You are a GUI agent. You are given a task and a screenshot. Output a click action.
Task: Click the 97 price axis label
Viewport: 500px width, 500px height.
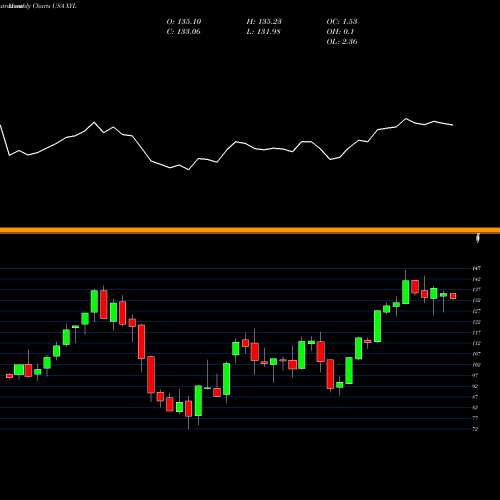(476, 375)
